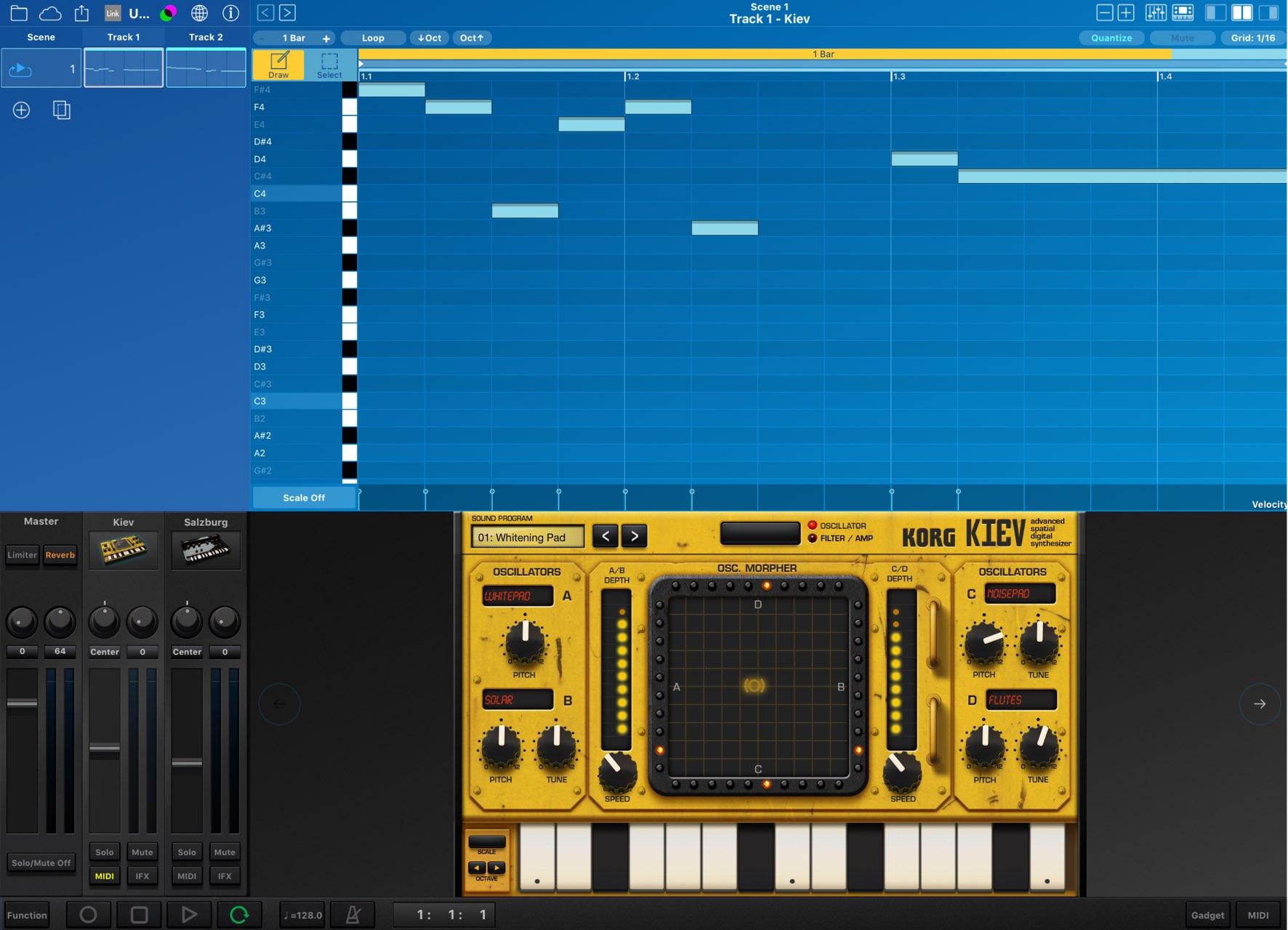Click the metronome icon
Screen dimensions: 1288x930
coord(353,915)
